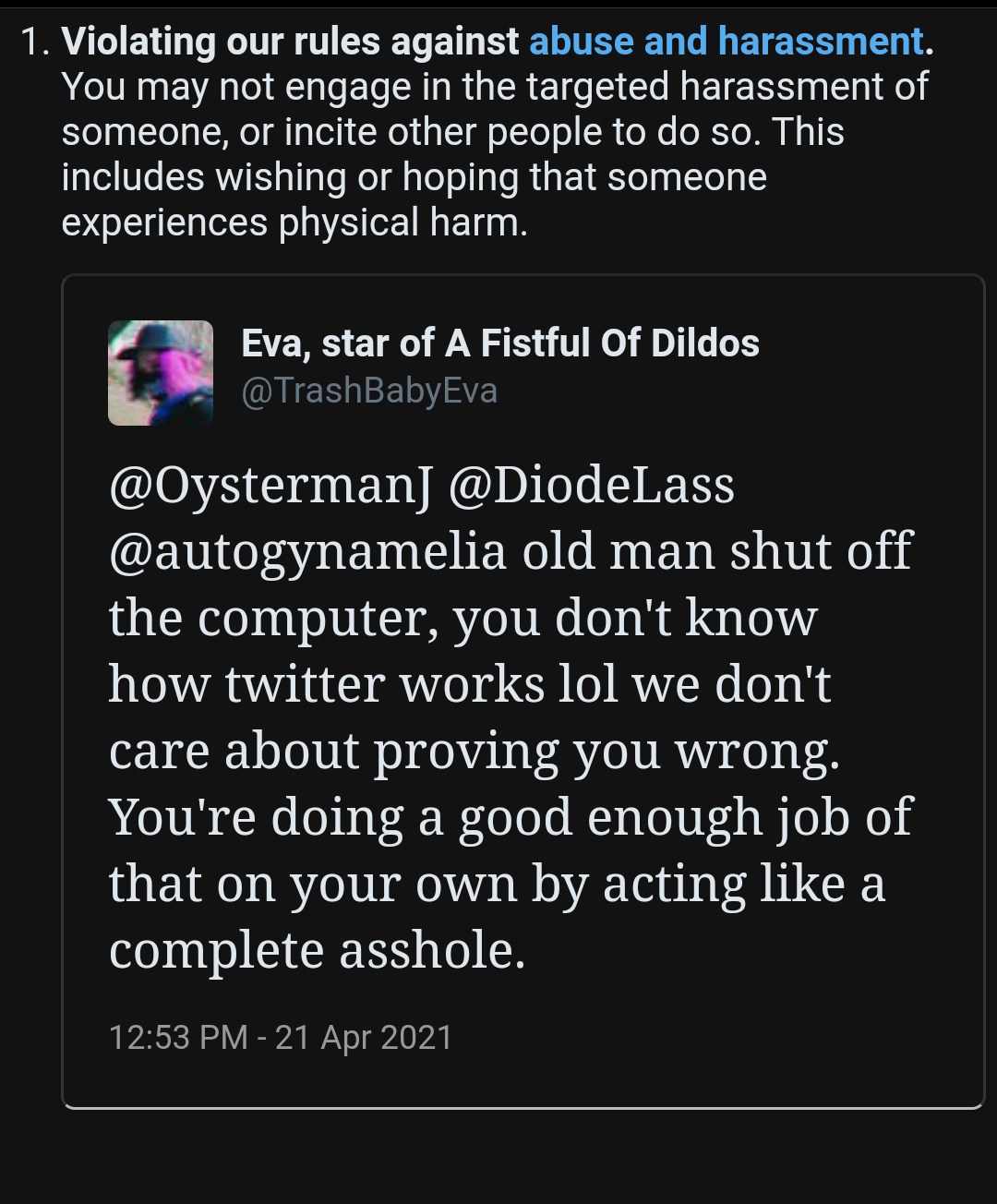Select the "Violating our rules against" heading text
Viewport: 997px width, 1204px height.
290,42
